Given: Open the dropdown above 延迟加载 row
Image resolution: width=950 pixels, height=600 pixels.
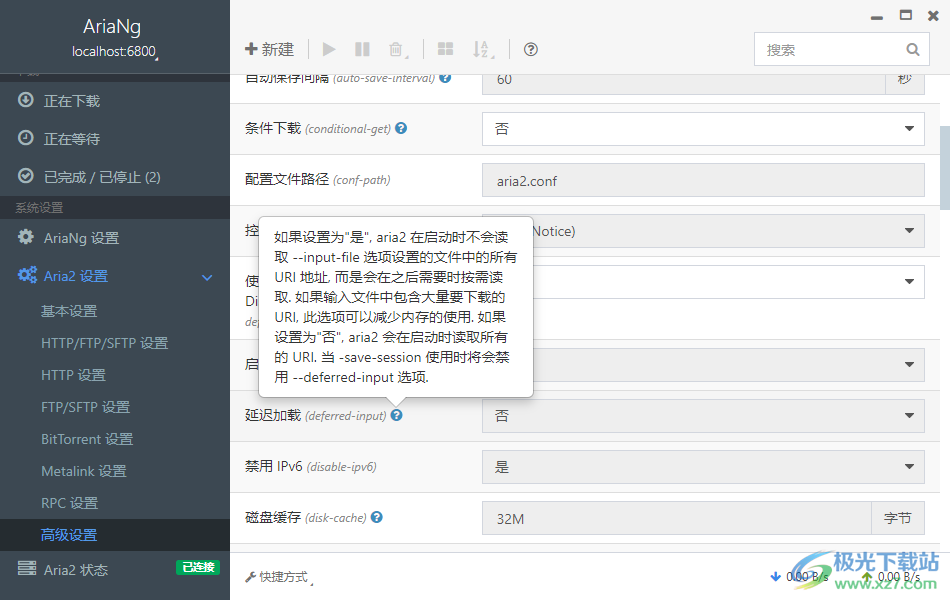Looking at the screenshot, I should (728, 364).
